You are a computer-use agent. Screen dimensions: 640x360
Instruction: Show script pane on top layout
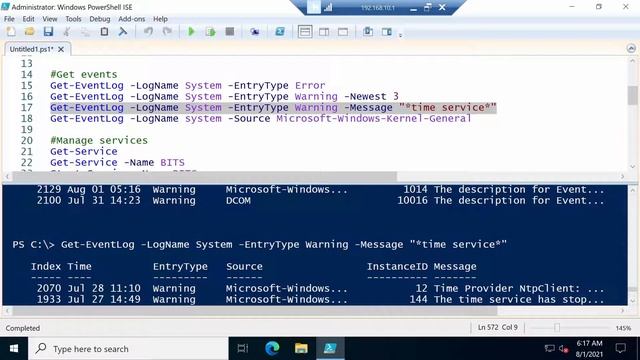[x=305, y=32]
